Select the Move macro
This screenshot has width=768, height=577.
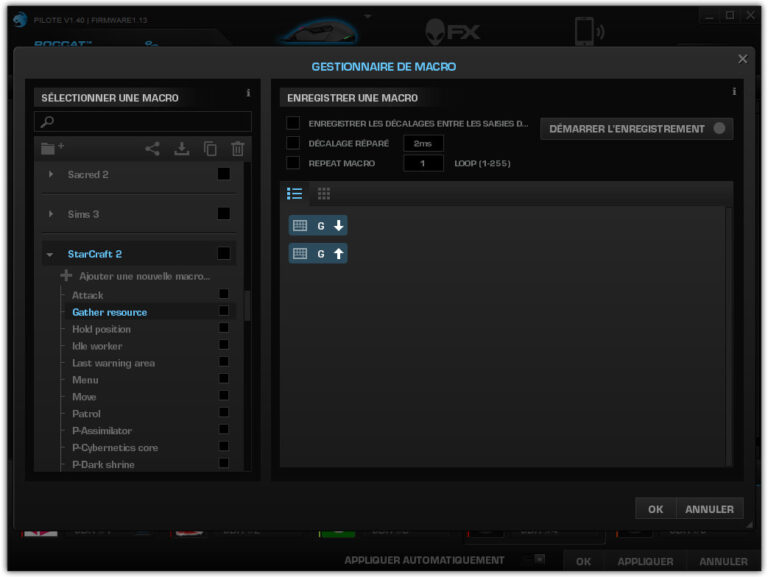[84, 397]
